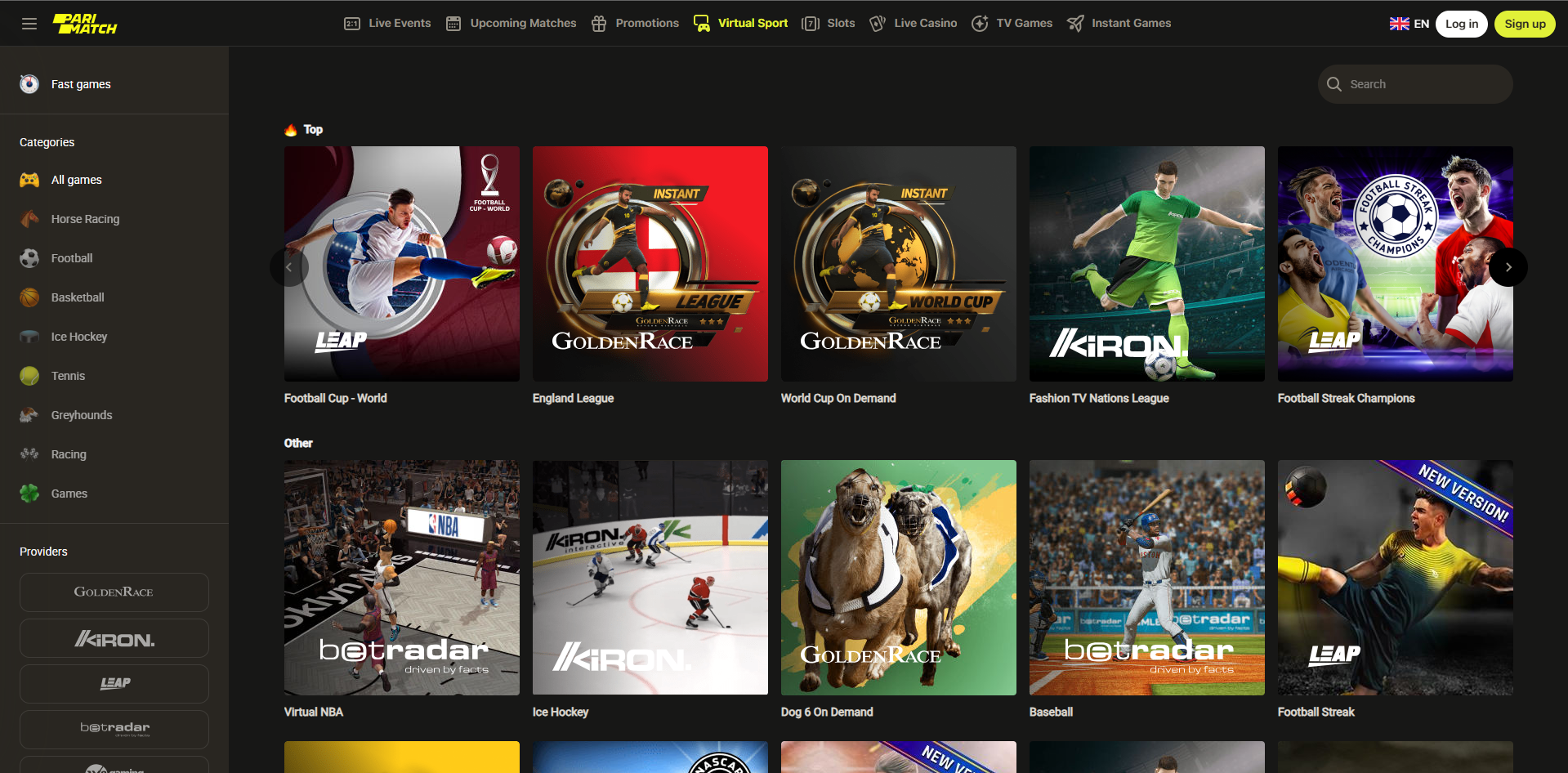
Task: Open Live Events section
Action: pos(387,24)
